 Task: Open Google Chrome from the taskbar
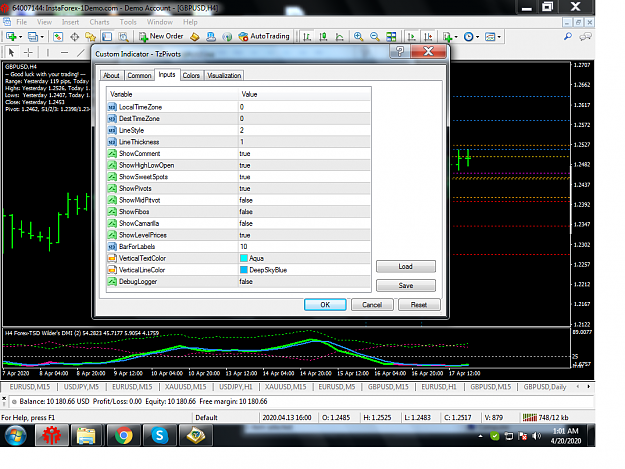(124, 436)
